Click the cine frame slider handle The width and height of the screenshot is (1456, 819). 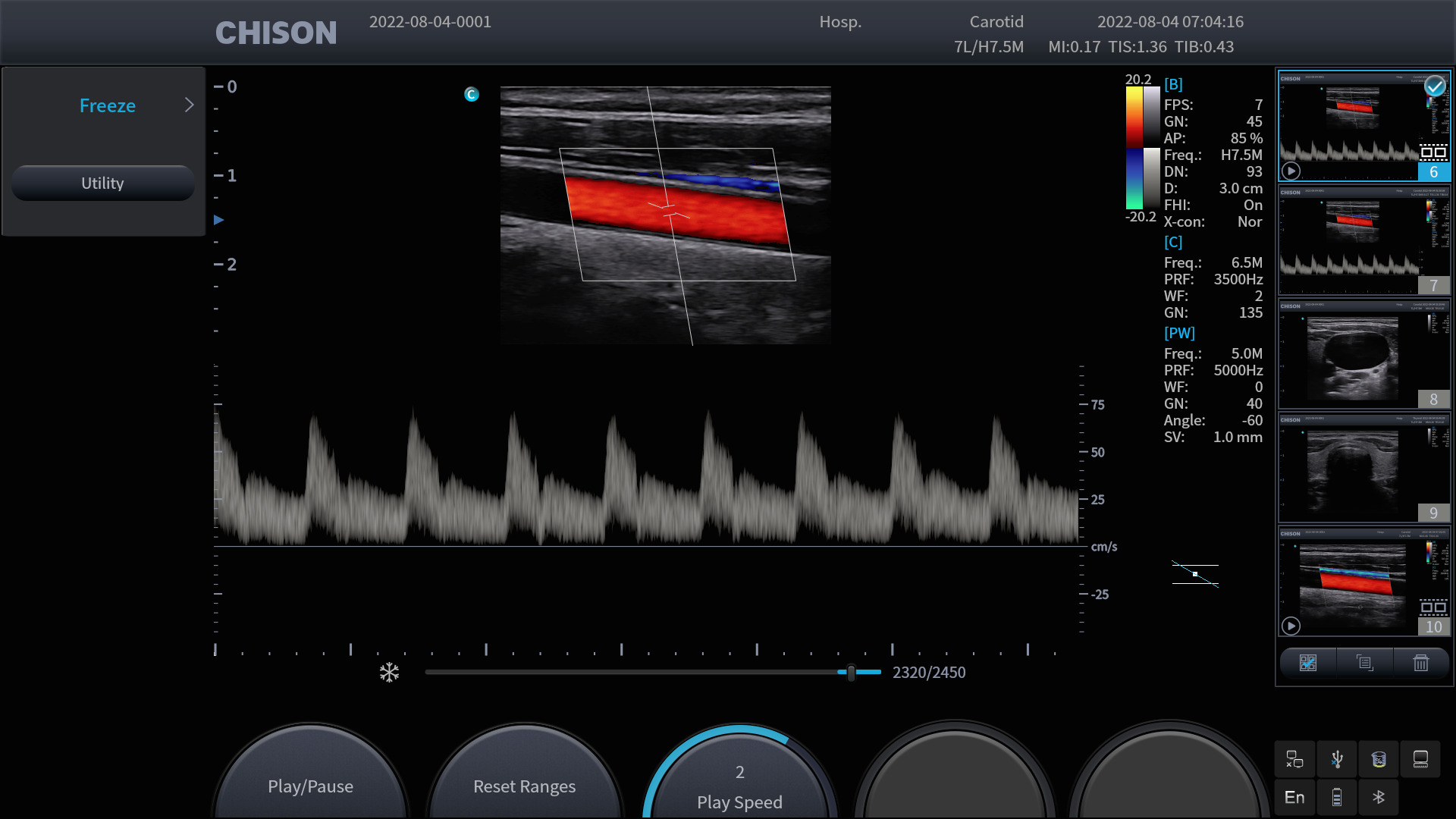pos(851,672)
